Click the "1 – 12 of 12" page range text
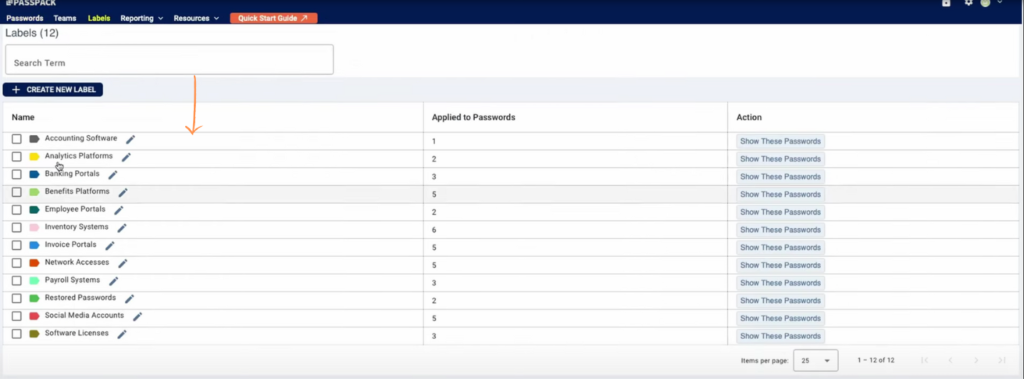1024x379 pixels. 876,360
